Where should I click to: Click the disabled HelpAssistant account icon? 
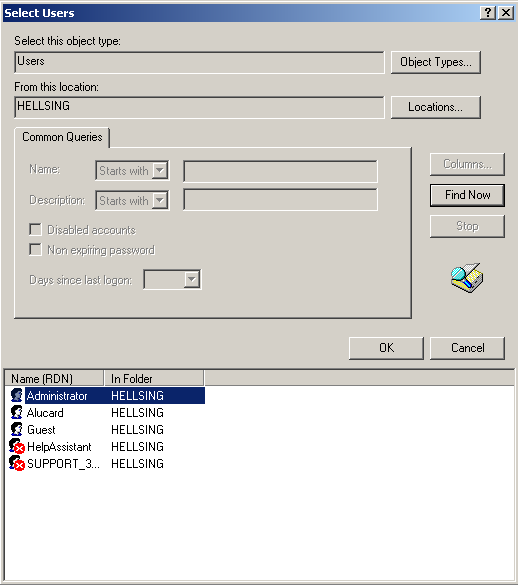coord(17,446)
